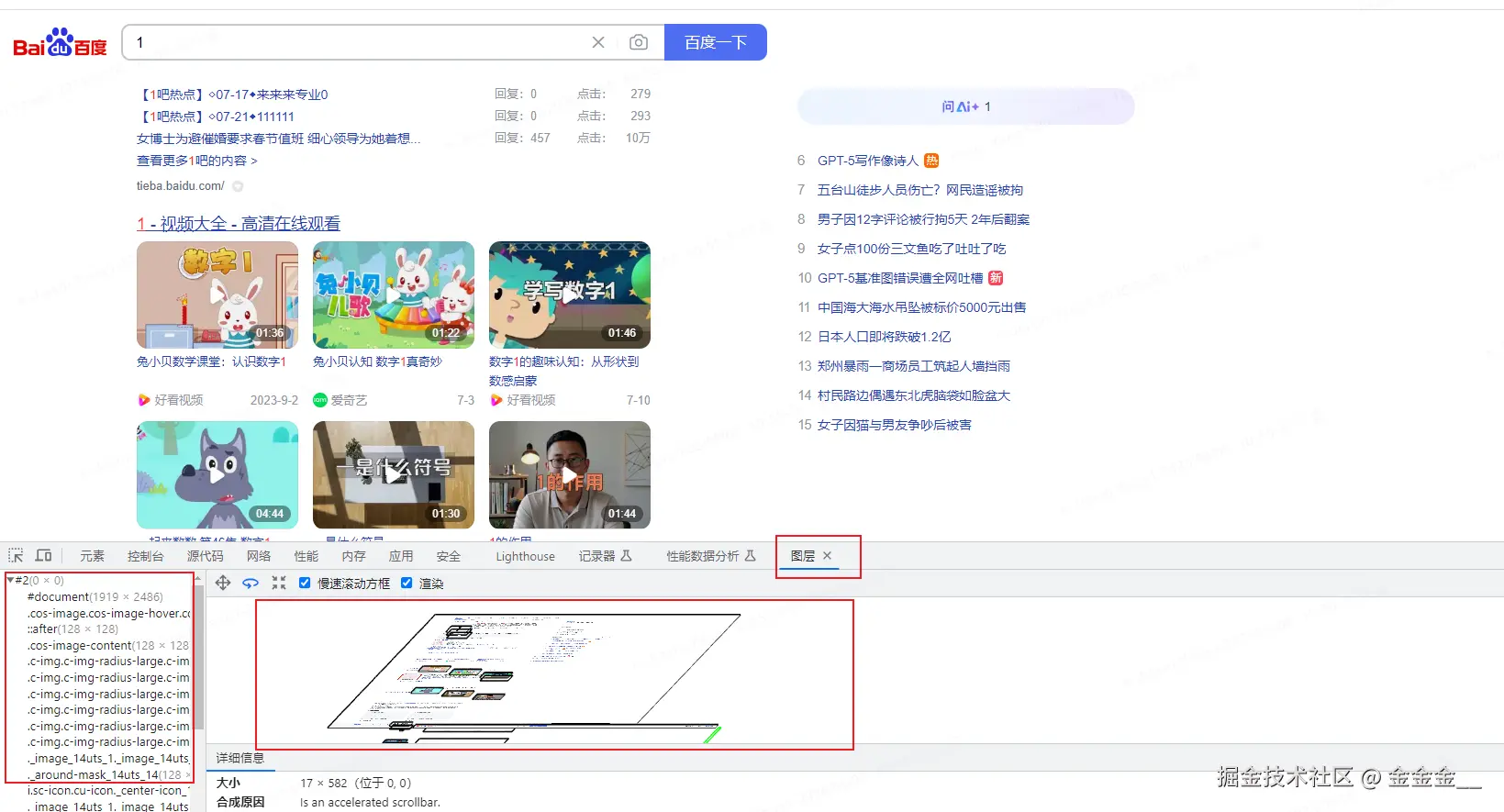Screen dimensions: 1504x812
Task: Select the rotate mode icon in Layers
Action: [x=251, y=583]
